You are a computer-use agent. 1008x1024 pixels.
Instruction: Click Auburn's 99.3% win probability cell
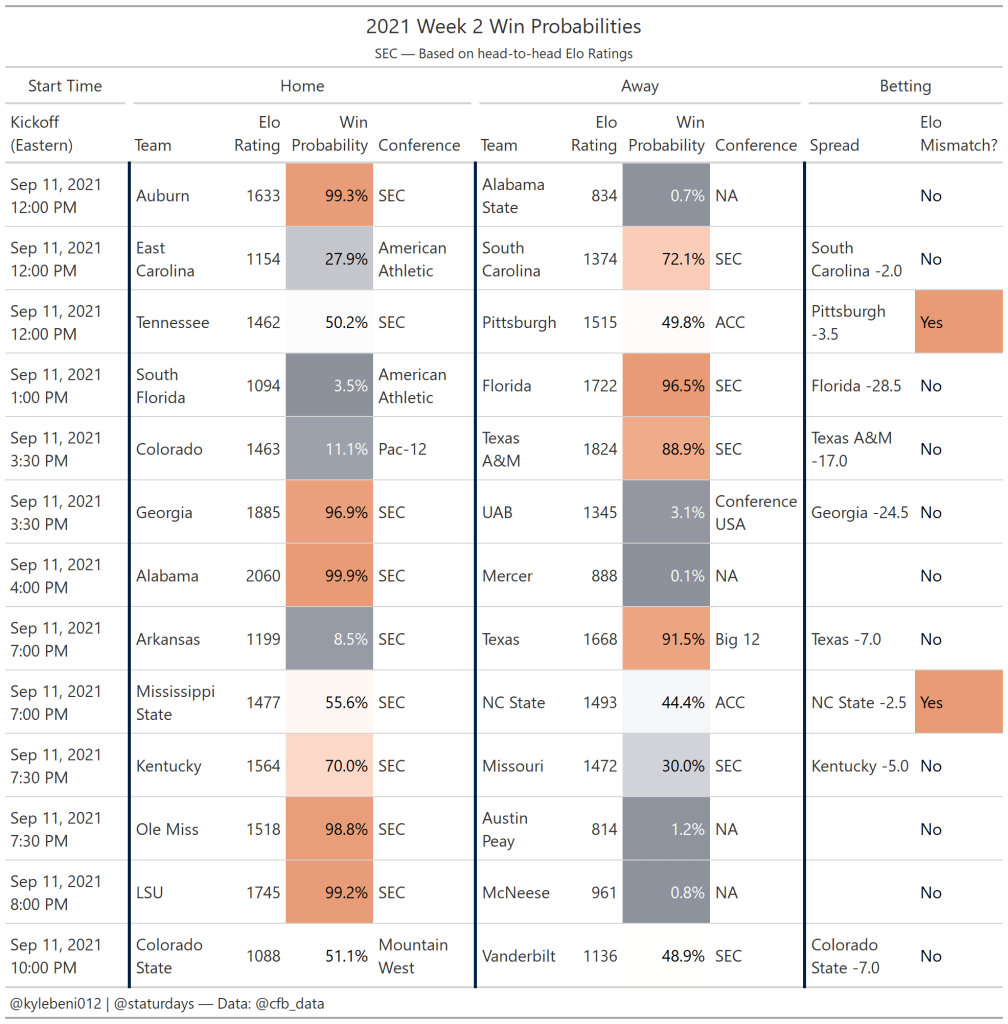(x=329, y=196)
